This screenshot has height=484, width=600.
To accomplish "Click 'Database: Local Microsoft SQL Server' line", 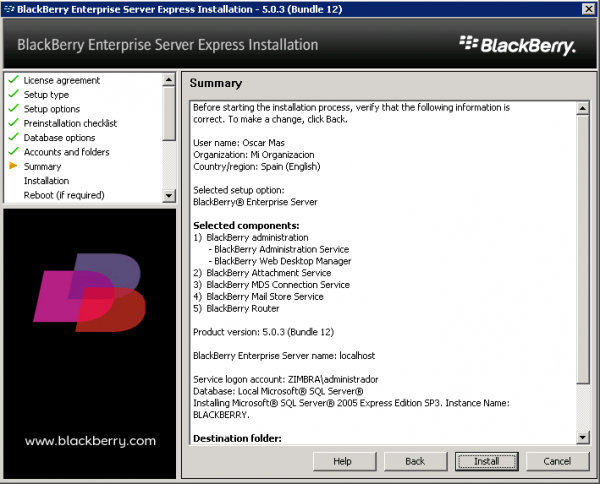I will (x=278, y=391).
